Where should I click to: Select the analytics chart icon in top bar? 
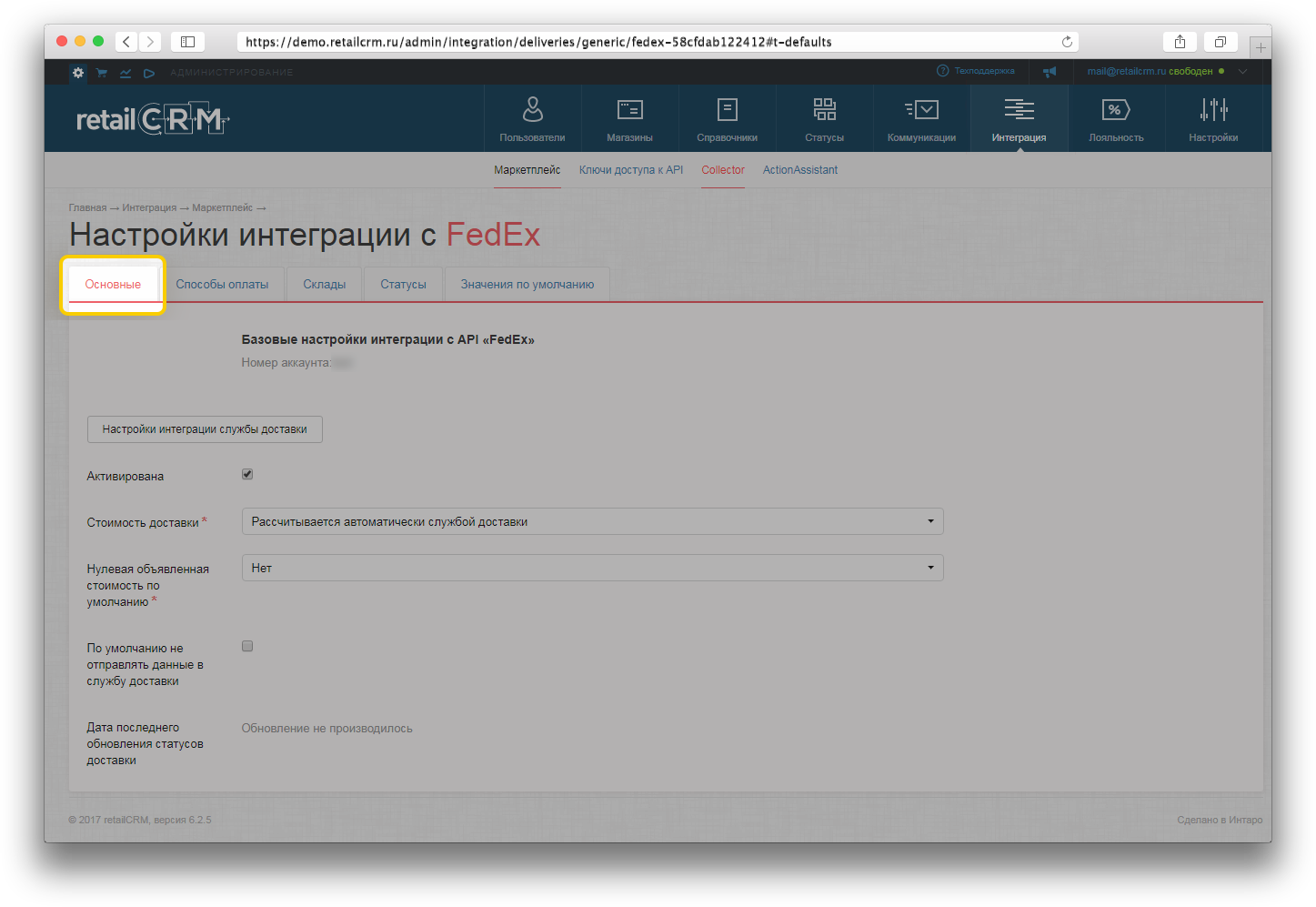coord(125,72)
